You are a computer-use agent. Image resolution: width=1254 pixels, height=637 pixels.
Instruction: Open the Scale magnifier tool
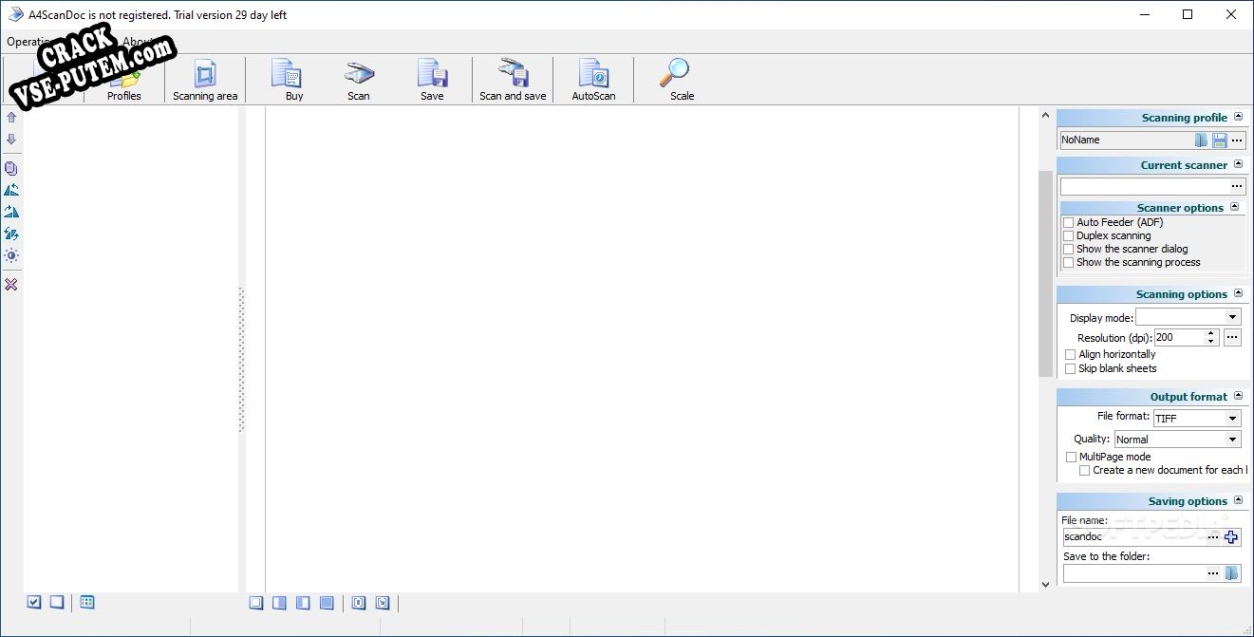tap(677, 80)
